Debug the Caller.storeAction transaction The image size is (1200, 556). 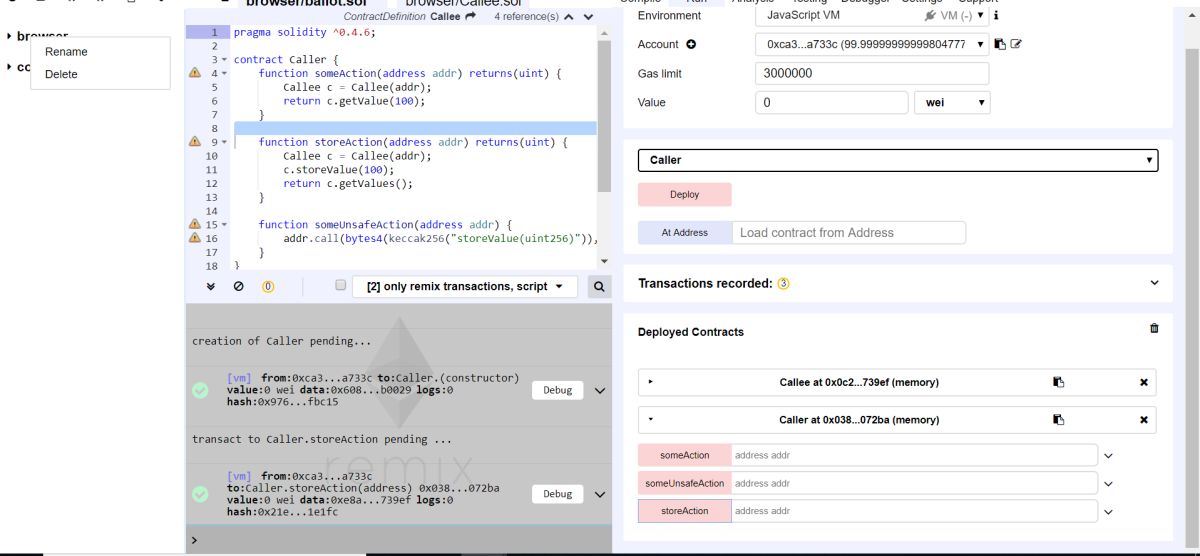point(557,494)
